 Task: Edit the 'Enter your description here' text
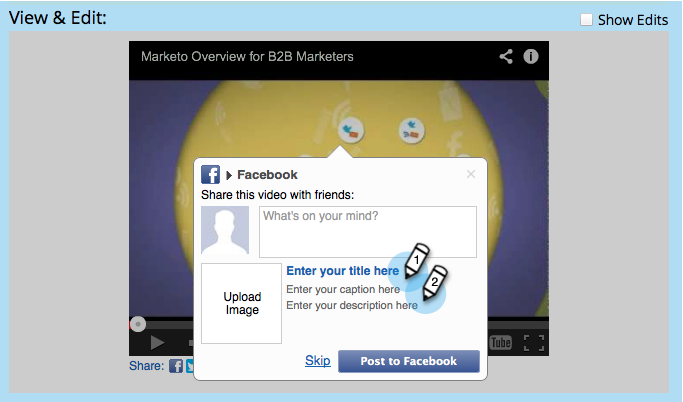coord(352,305)
